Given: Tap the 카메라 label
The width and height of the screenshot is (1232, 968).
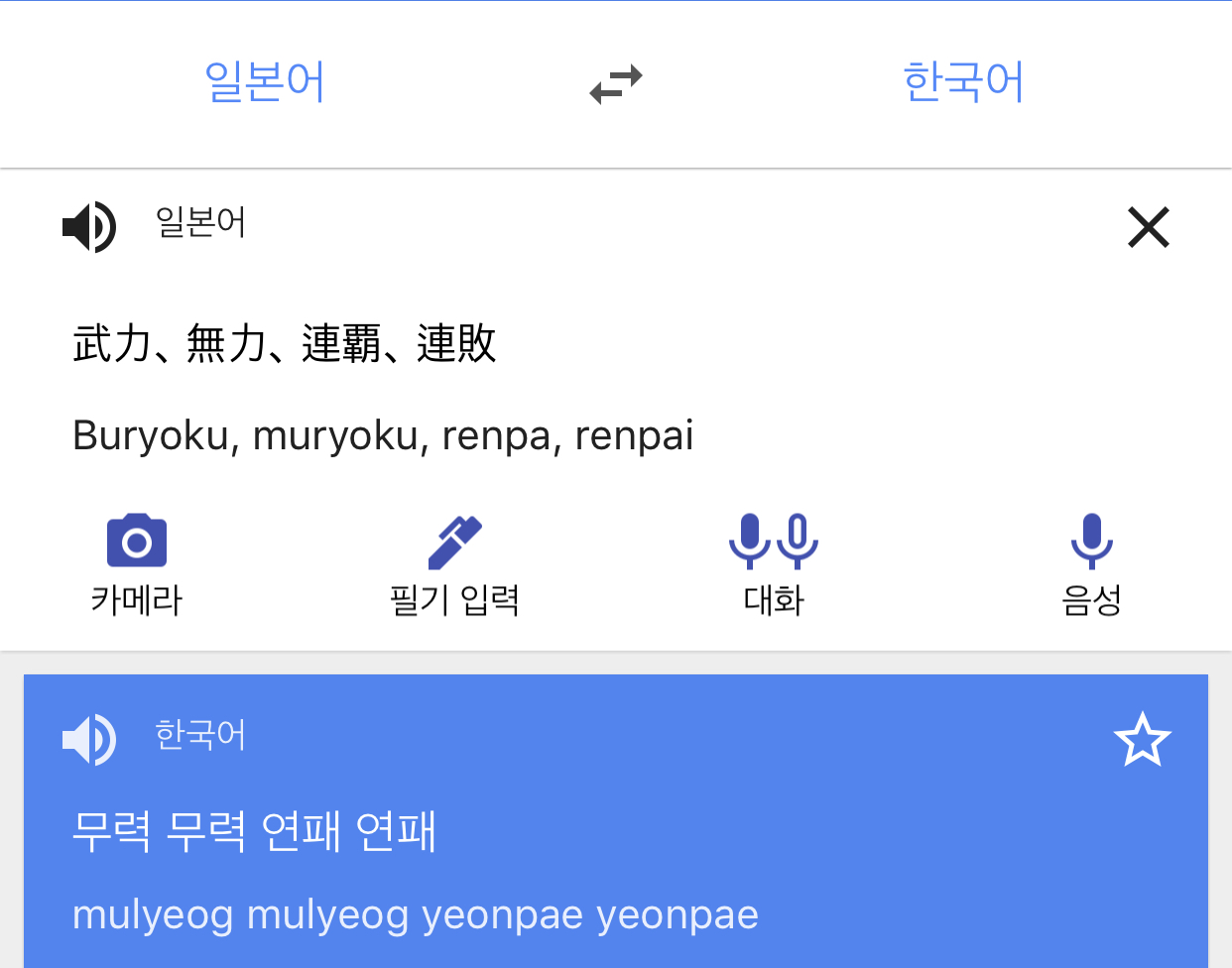Looking at the screenshot, I should point(137,600).
